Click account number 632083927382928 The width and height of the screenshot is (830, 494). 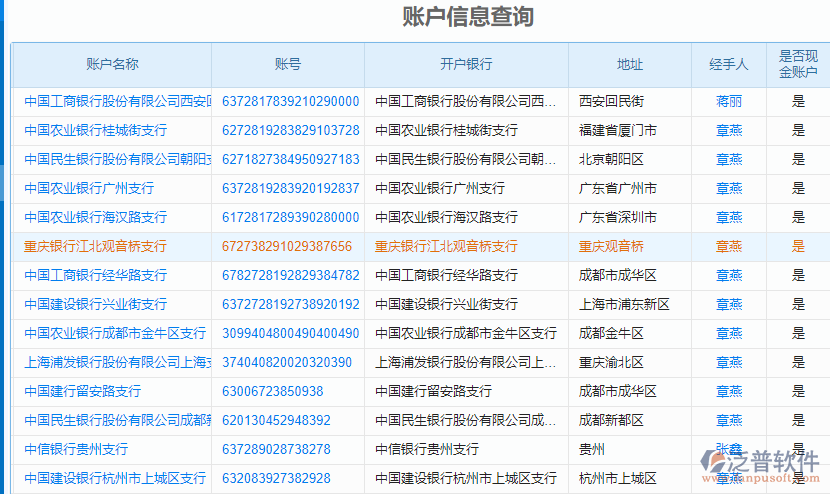[276, 479]
